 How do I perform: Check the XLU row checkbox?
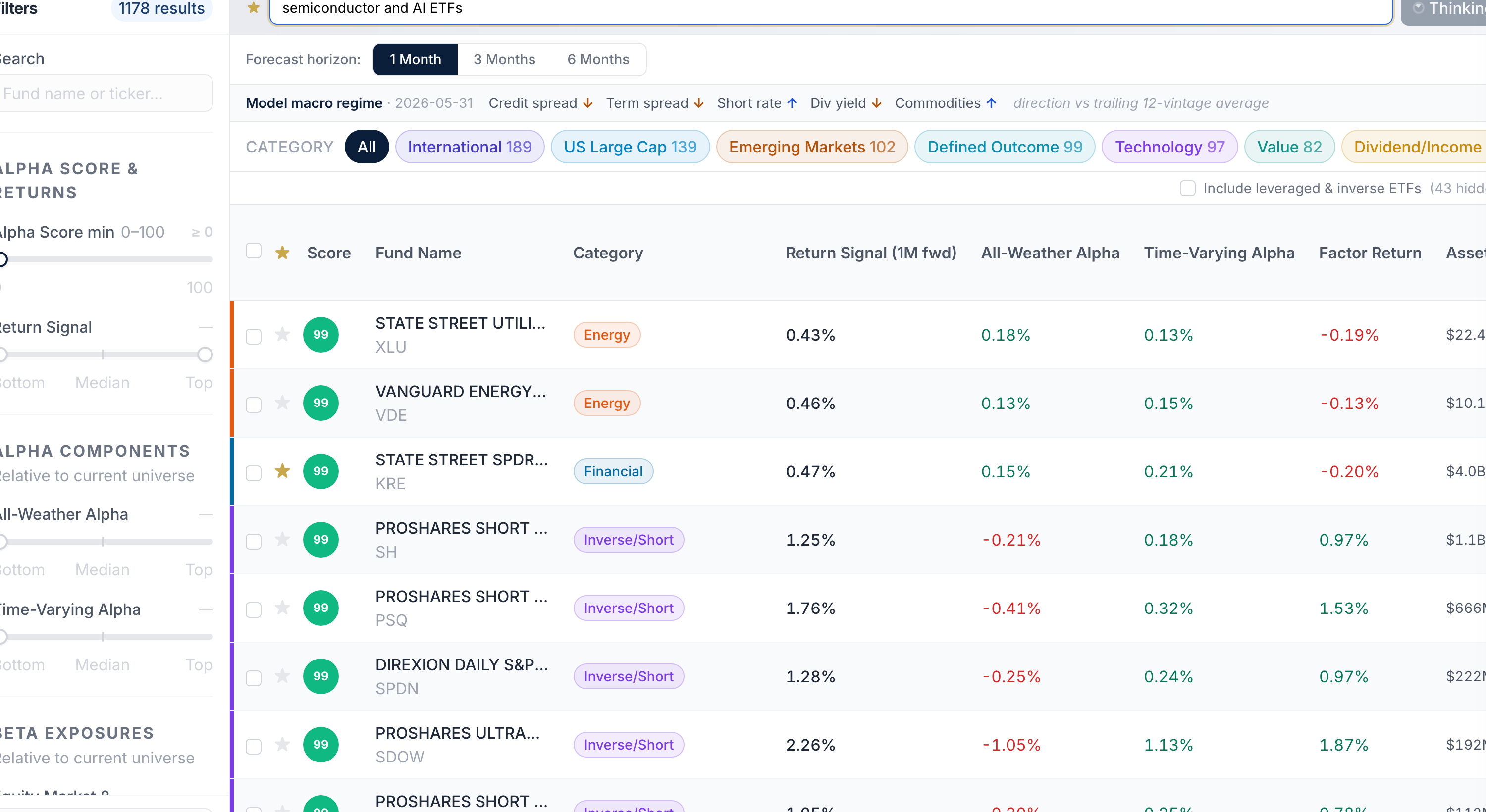(254, 336)
